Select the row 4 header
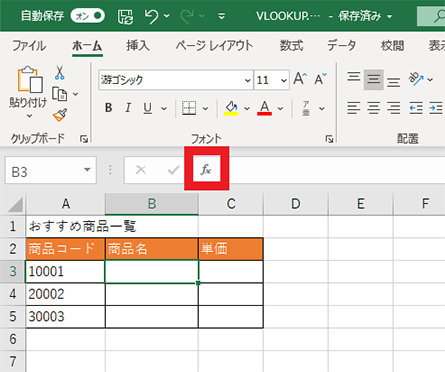445x372 pixels. pyautogui.click(x=13, y=294)
